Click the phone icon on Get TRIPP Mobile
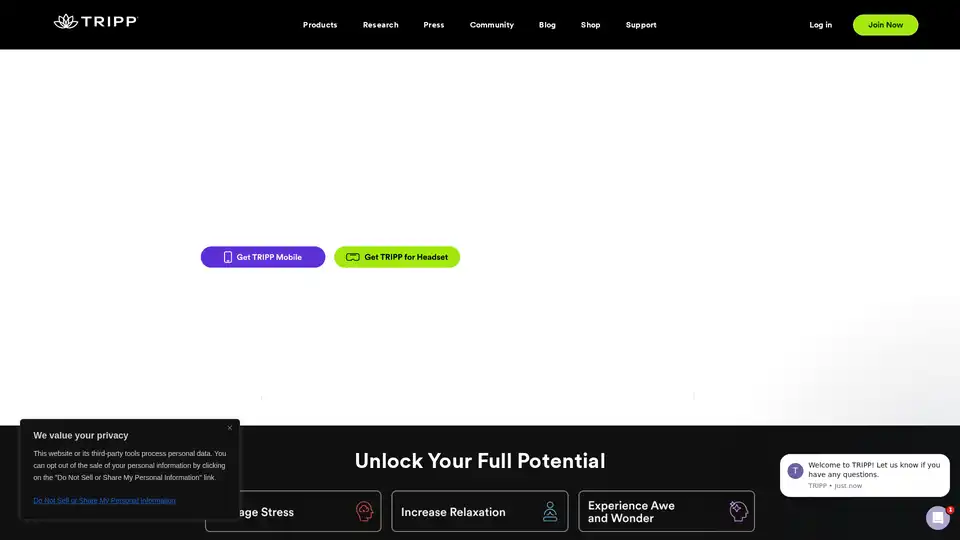960x540 pixels. click(x=228, y=257)
